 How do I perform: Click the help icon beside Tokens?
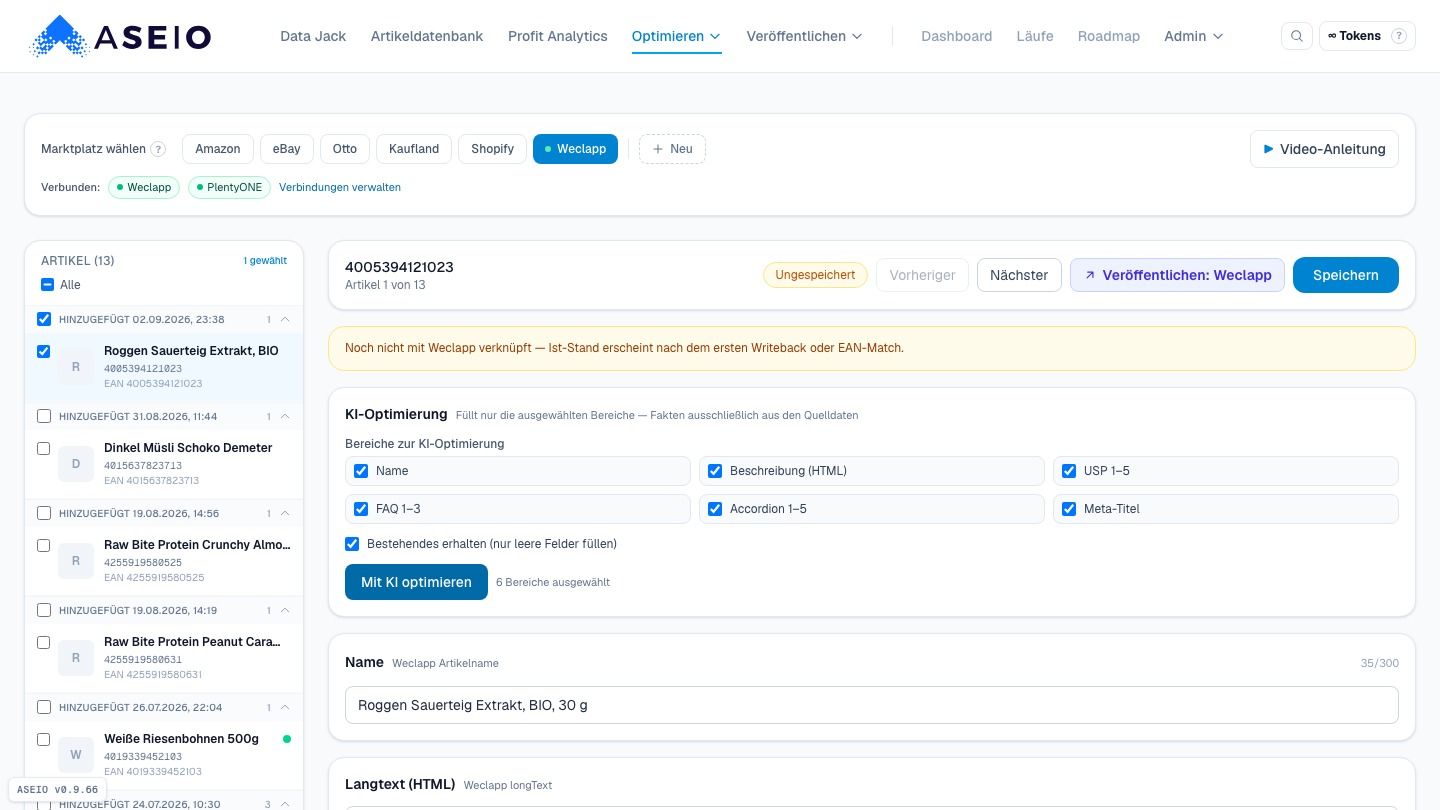(1399, 36)
